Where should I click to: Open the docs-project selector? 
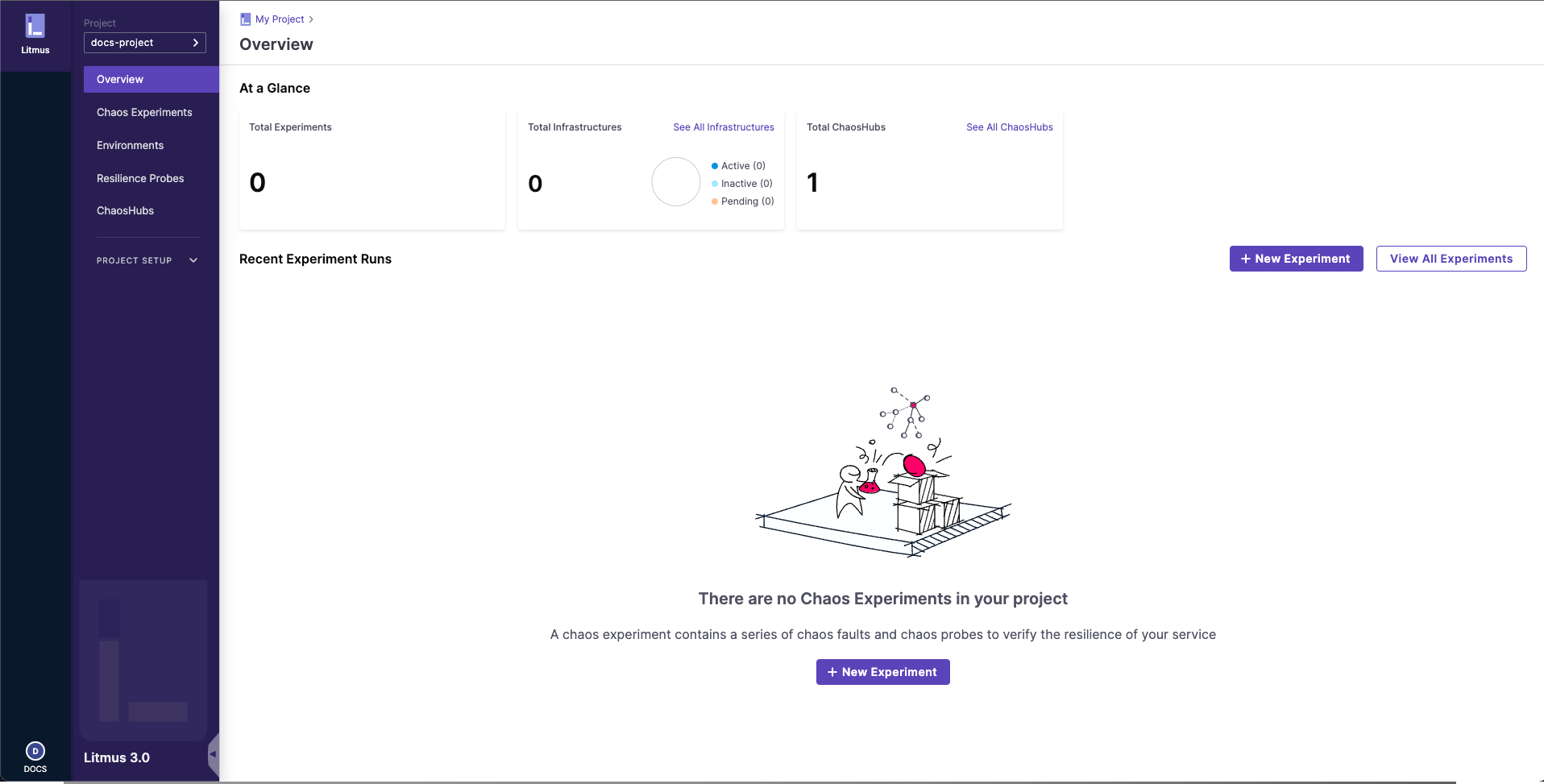145,43
